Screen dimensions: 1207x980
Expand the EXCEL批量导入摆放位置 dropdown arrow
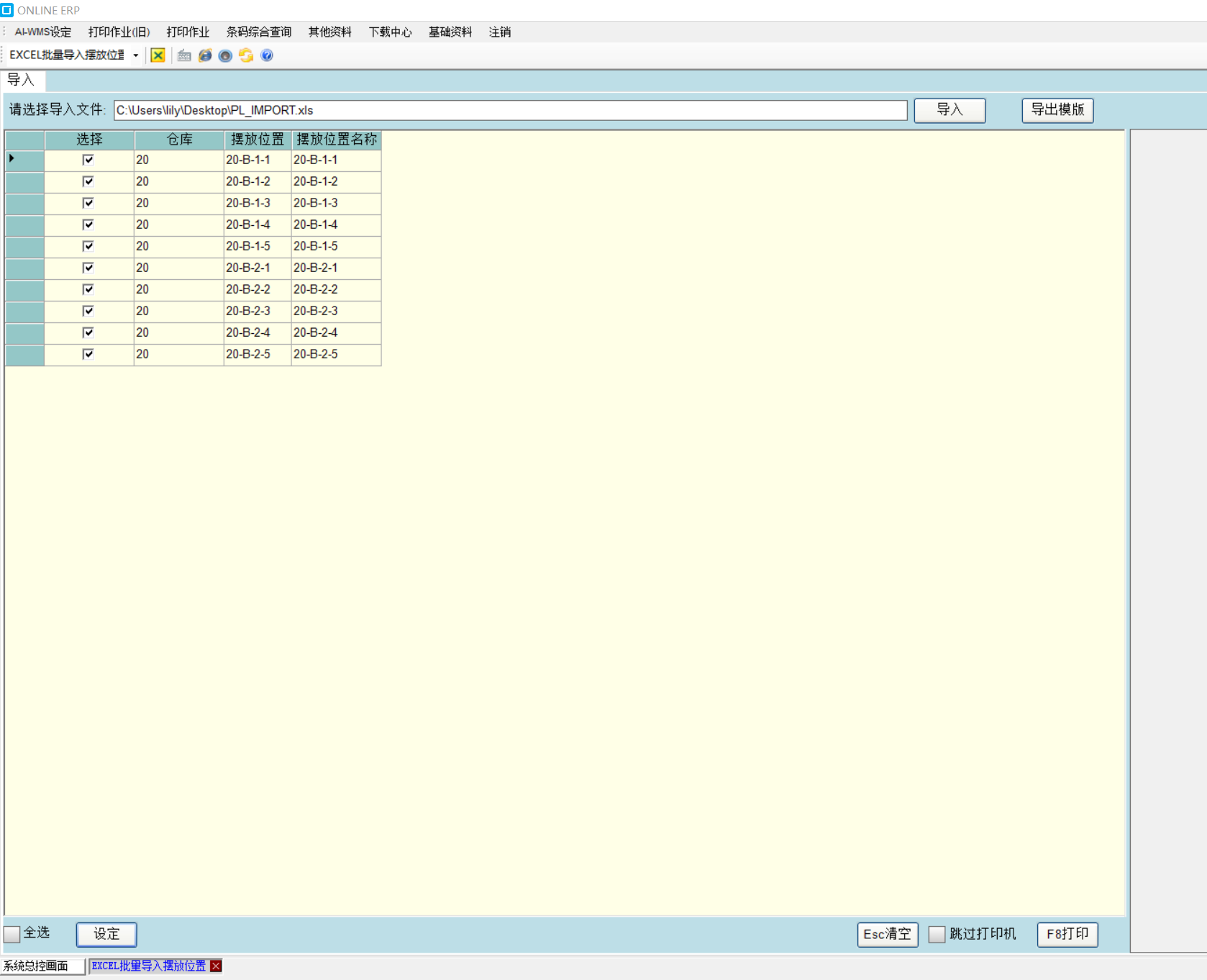pyautogui.click(x=135, y=55)
